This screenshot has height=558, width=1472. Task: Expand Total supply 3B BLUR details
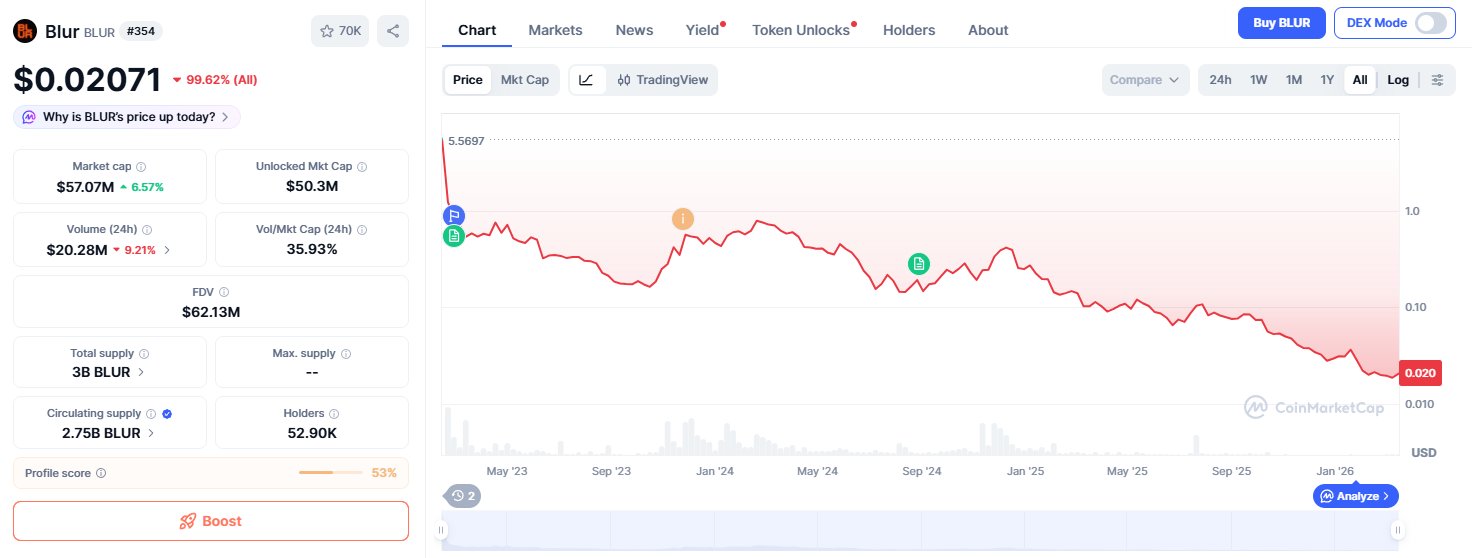click(x=140, y=372)
